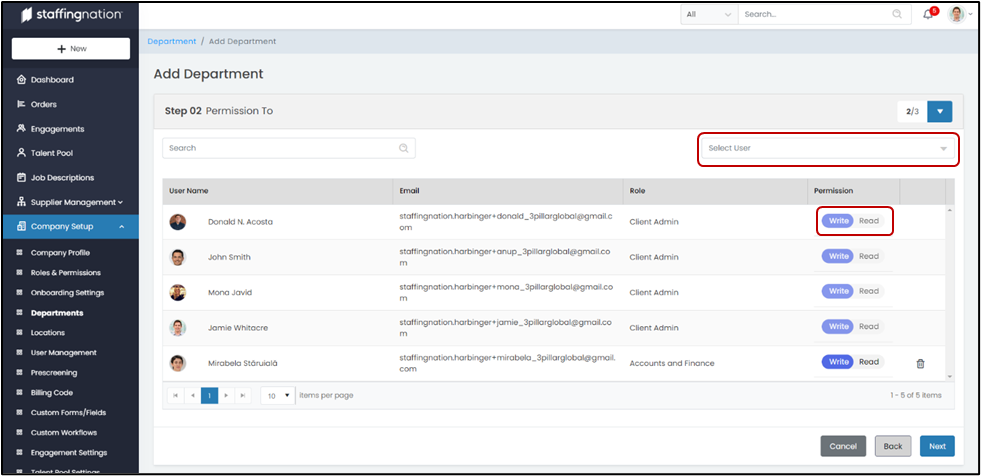The width and height of the screenshot is (981, 476).
Task: Click the + New button
Action: coord(71,49)
